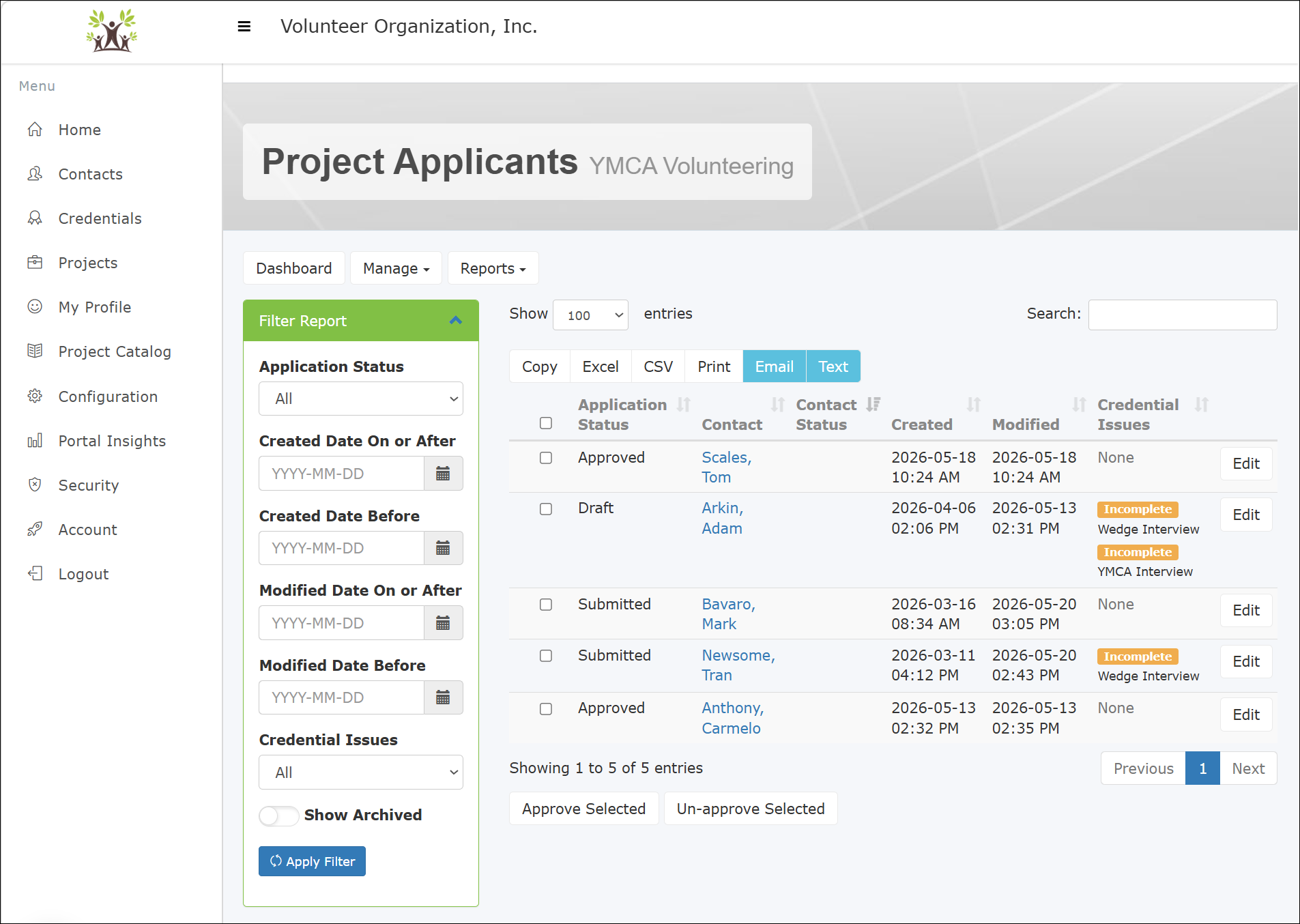Image resolution: width=1300 pixels, height=924 pixels.
Task: Click the Excel export button
Action: point(601,366)
